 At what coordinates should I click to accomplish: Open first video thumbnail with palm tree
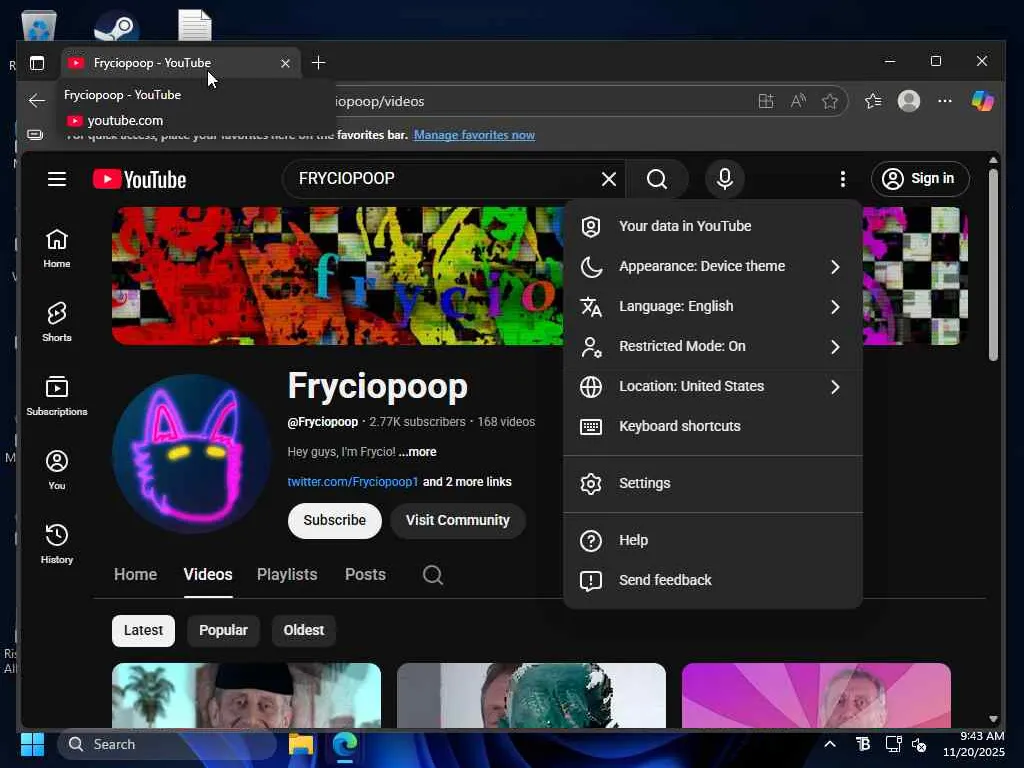246,695
